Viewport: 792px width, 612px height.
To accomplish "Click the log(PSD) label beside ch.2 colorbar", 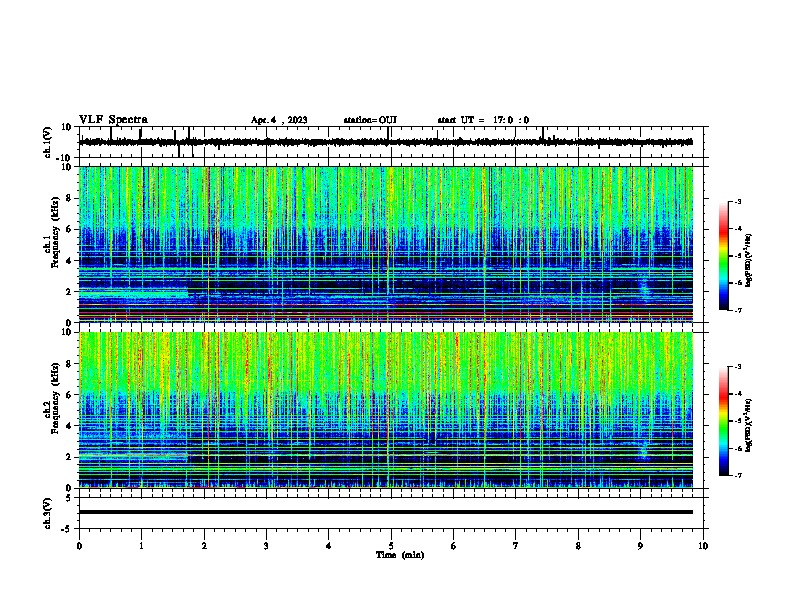I will pyautogui.click(x=748, y=425).
